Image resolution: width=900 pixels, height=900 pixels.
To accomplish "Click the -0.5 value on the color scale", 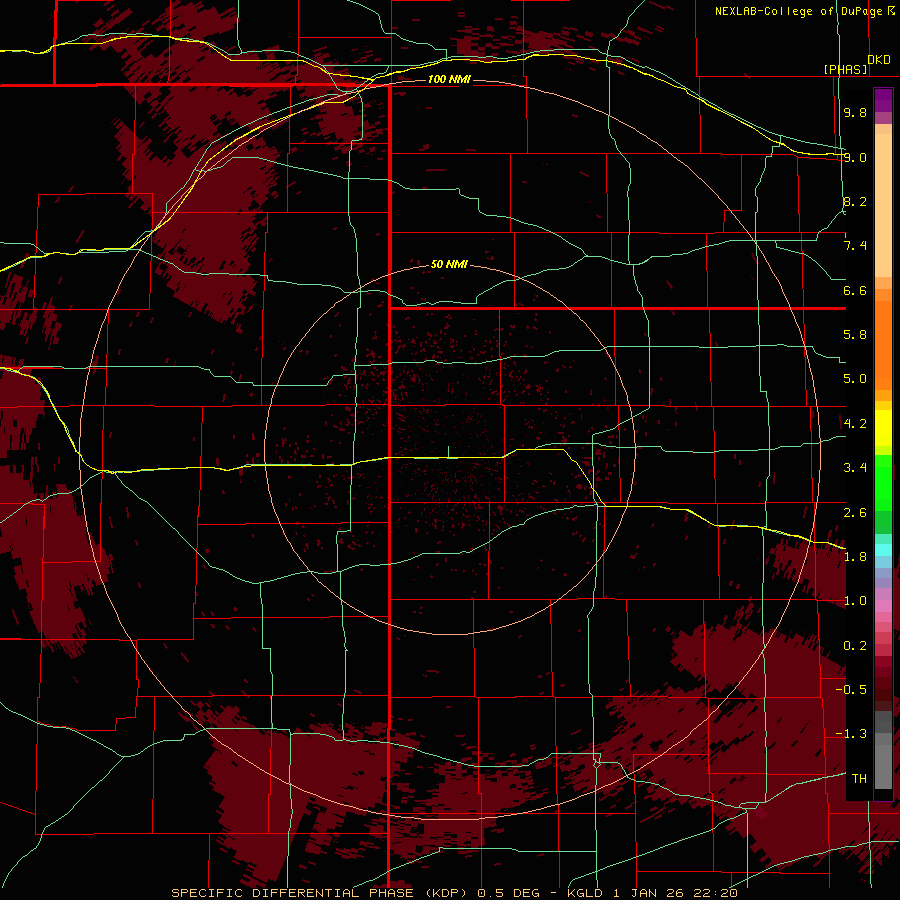I will (851, 690).
